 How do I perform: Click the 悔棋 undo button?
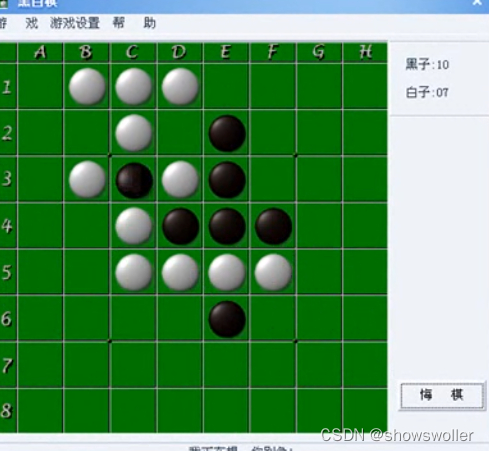pyautogui.click(x=442, y=395)
